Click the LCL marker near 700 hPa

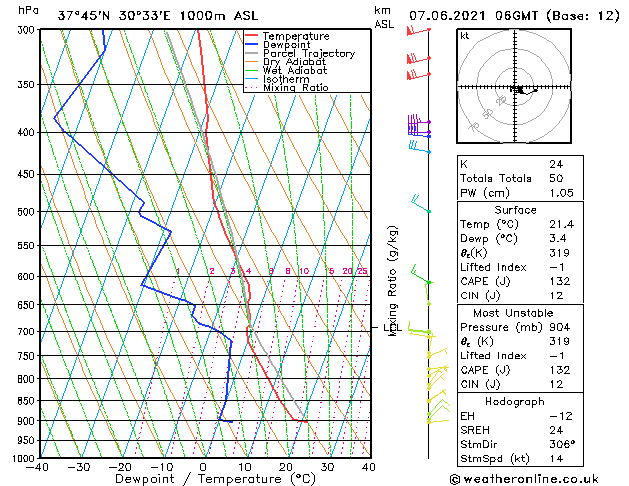(393, 328)
